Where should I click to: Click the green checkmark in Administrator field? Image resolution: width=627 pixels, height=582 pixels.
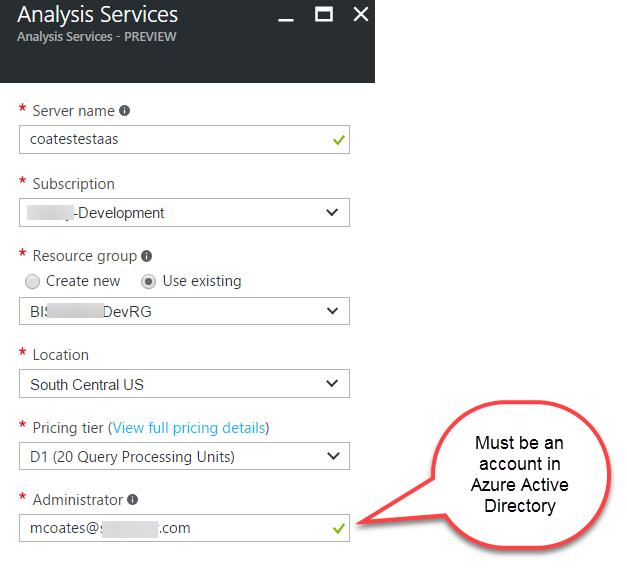click(x=339, y=528)
